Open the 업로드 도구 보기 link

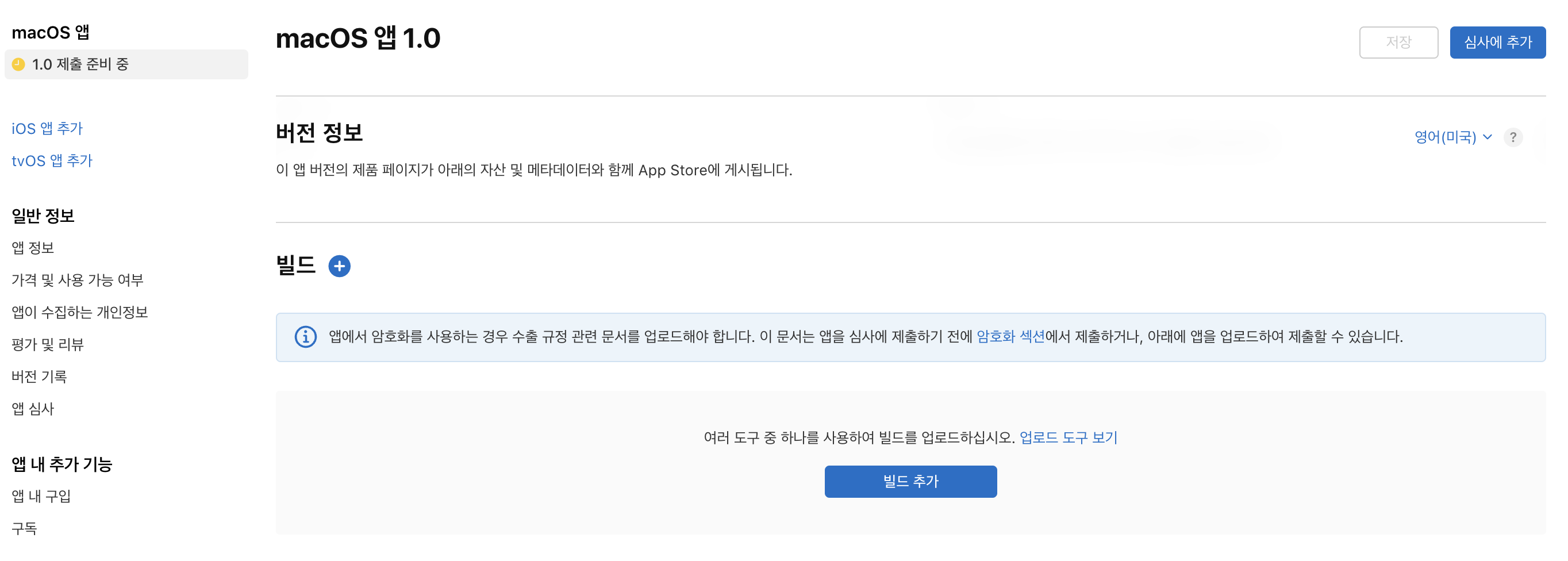(1067, 437)
